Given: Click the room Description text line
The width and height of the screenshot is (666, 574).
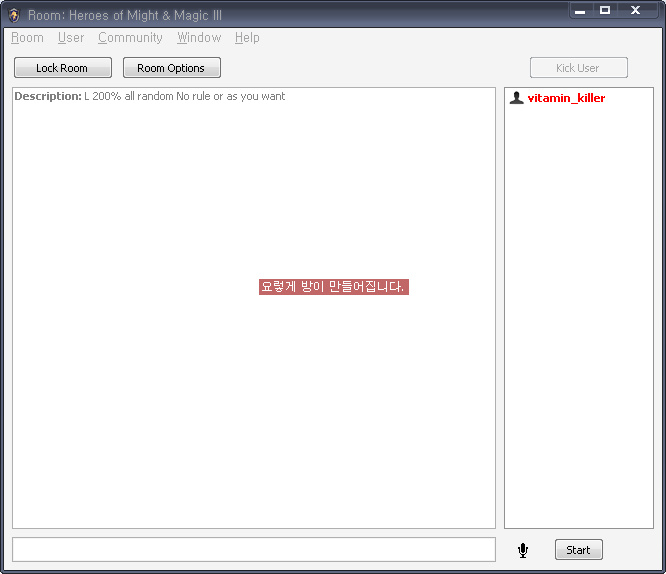Looking at the screenshot, I should point(150,96).
